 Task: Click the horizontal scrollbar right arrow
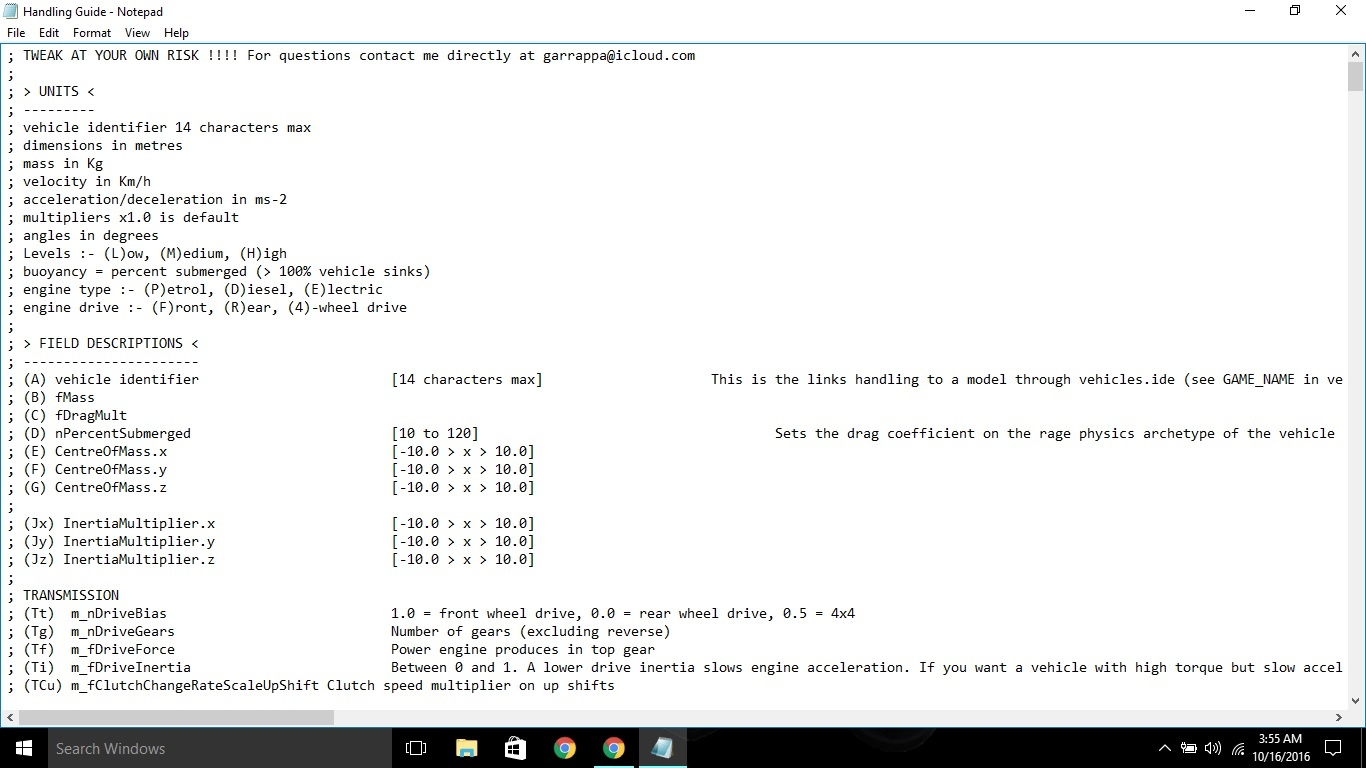1339,717
